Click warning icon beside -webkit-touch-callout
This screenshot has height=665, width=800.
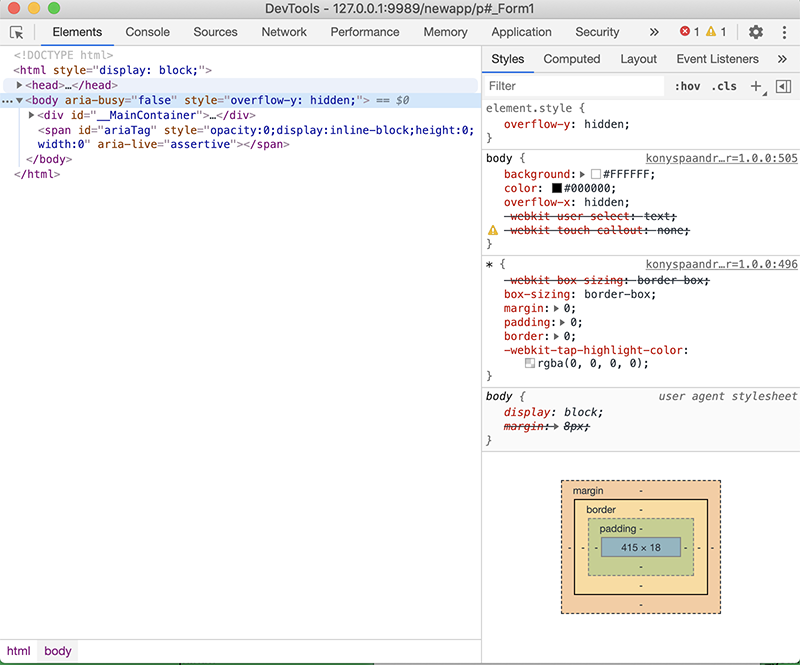point(492,230)
